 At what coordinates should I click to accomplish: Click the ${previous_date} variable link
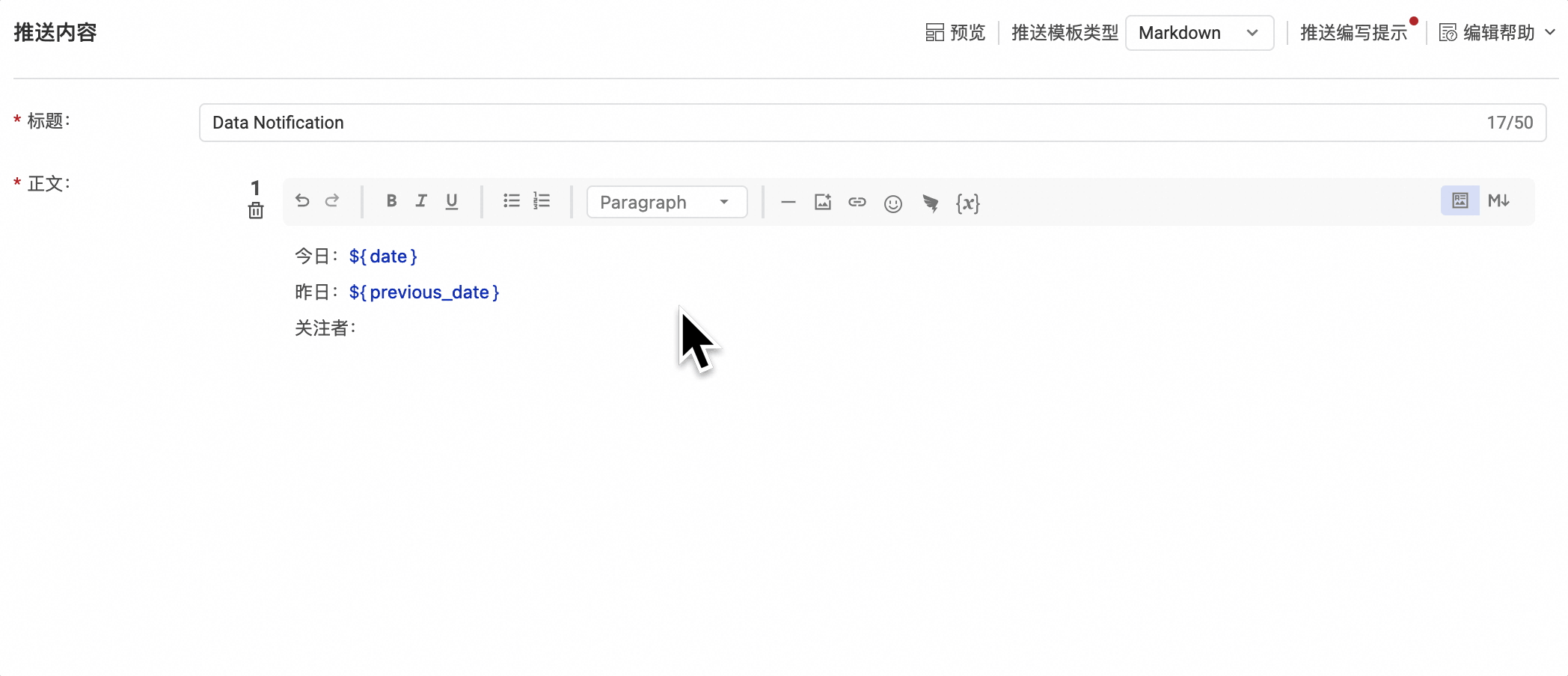point(424,292)
